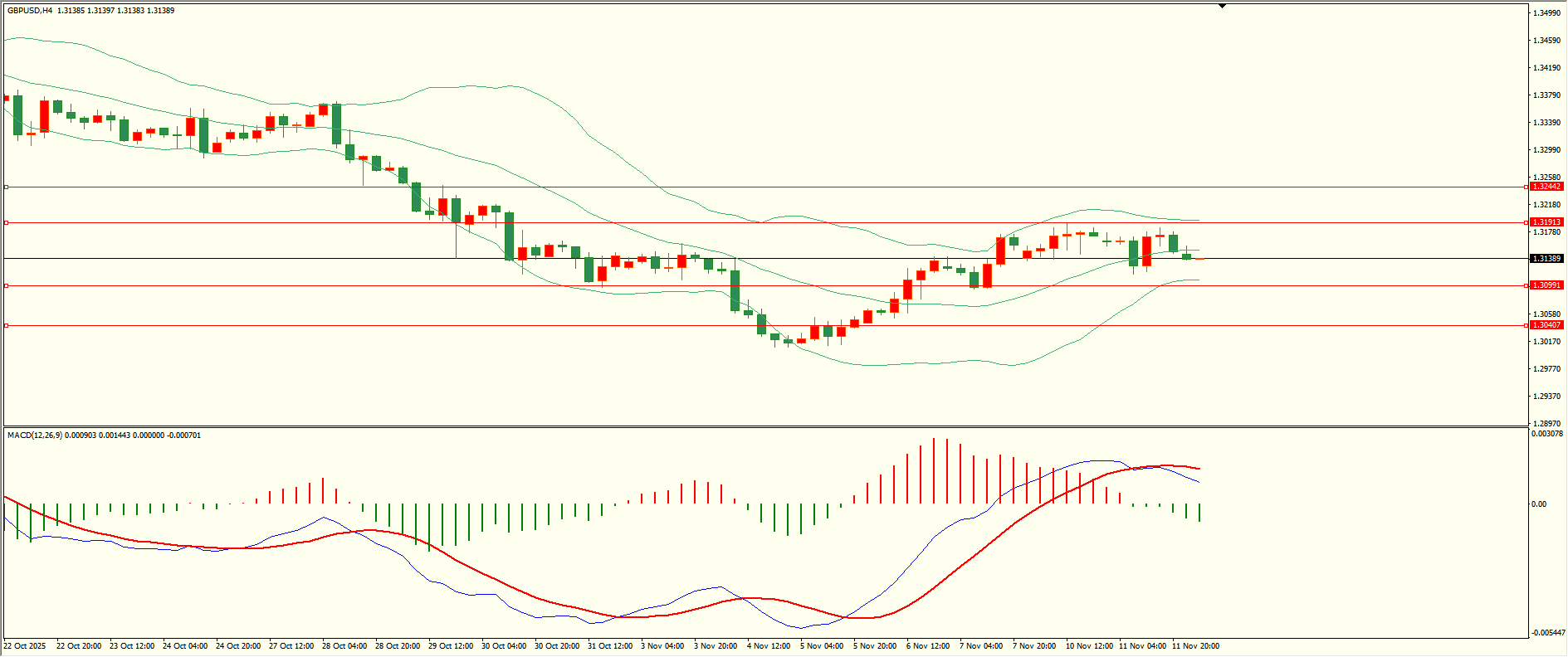Click the 22 Oct 2025 date label
This screenshot has height=657, width=1568.
pyautogui.click(x=25, y=646)
